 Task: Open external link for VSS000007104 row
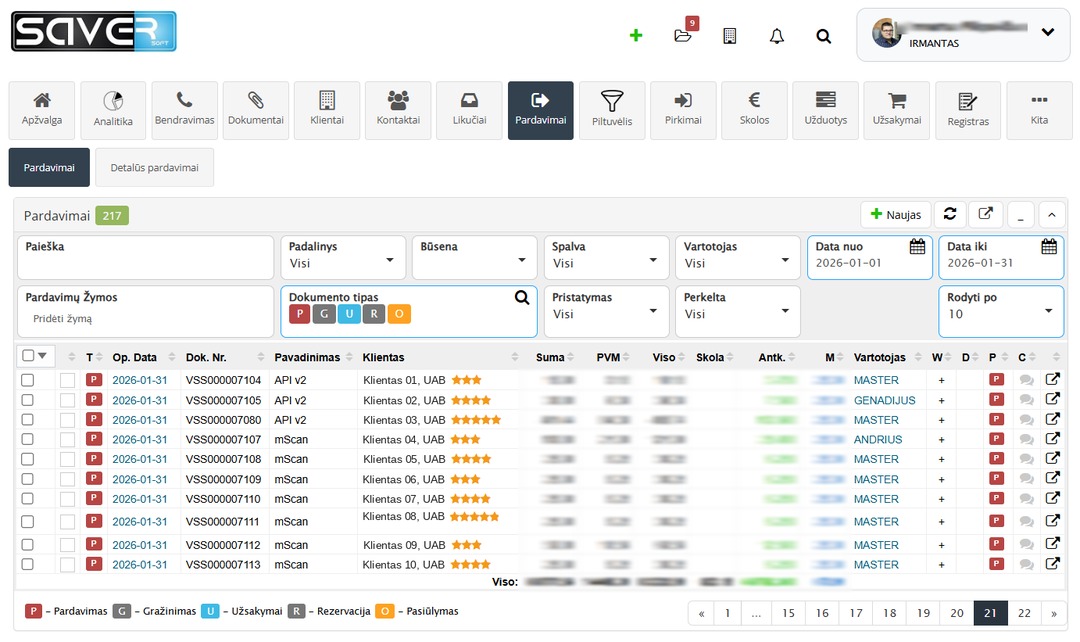pyautogui.click(x=1052, y=379)
